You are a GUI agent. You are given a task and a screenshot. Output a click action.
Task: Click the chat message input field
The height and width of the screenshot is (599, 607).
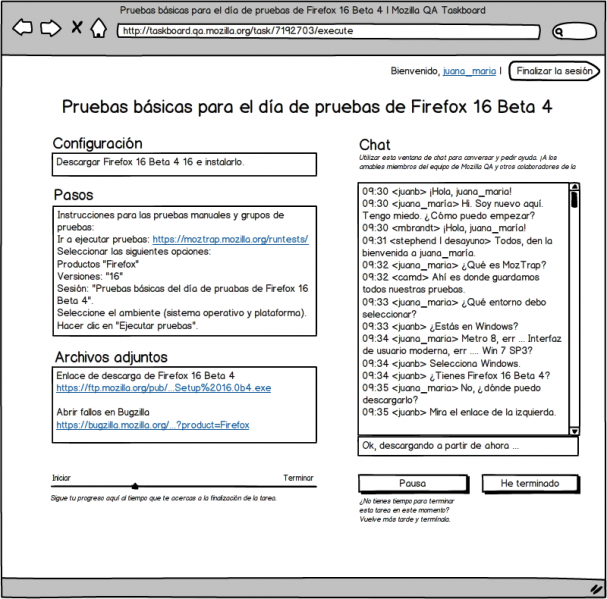(x=468, y=446)
